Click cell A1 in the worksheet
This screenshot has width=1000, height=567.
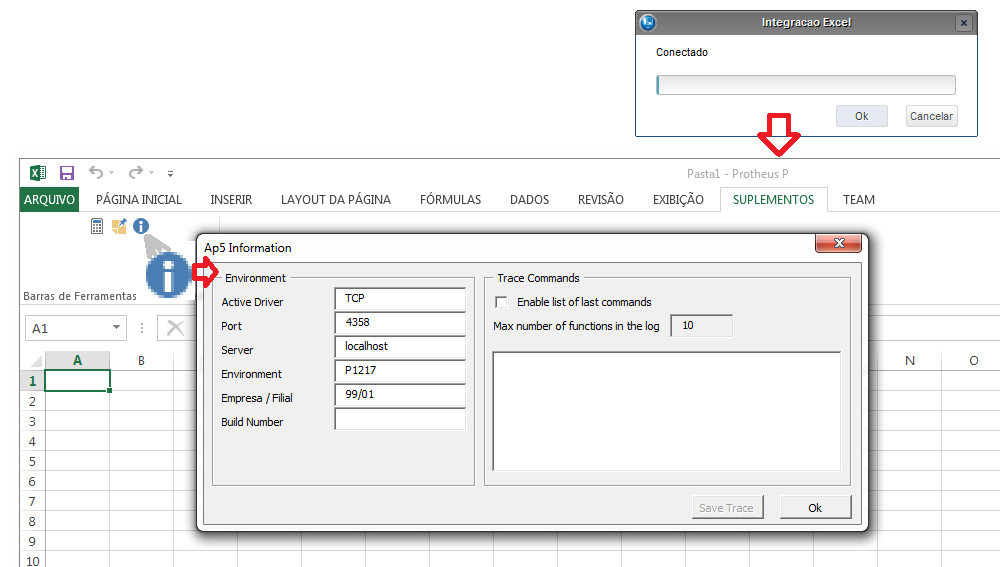pyautogui.click(x=77, y=381)
